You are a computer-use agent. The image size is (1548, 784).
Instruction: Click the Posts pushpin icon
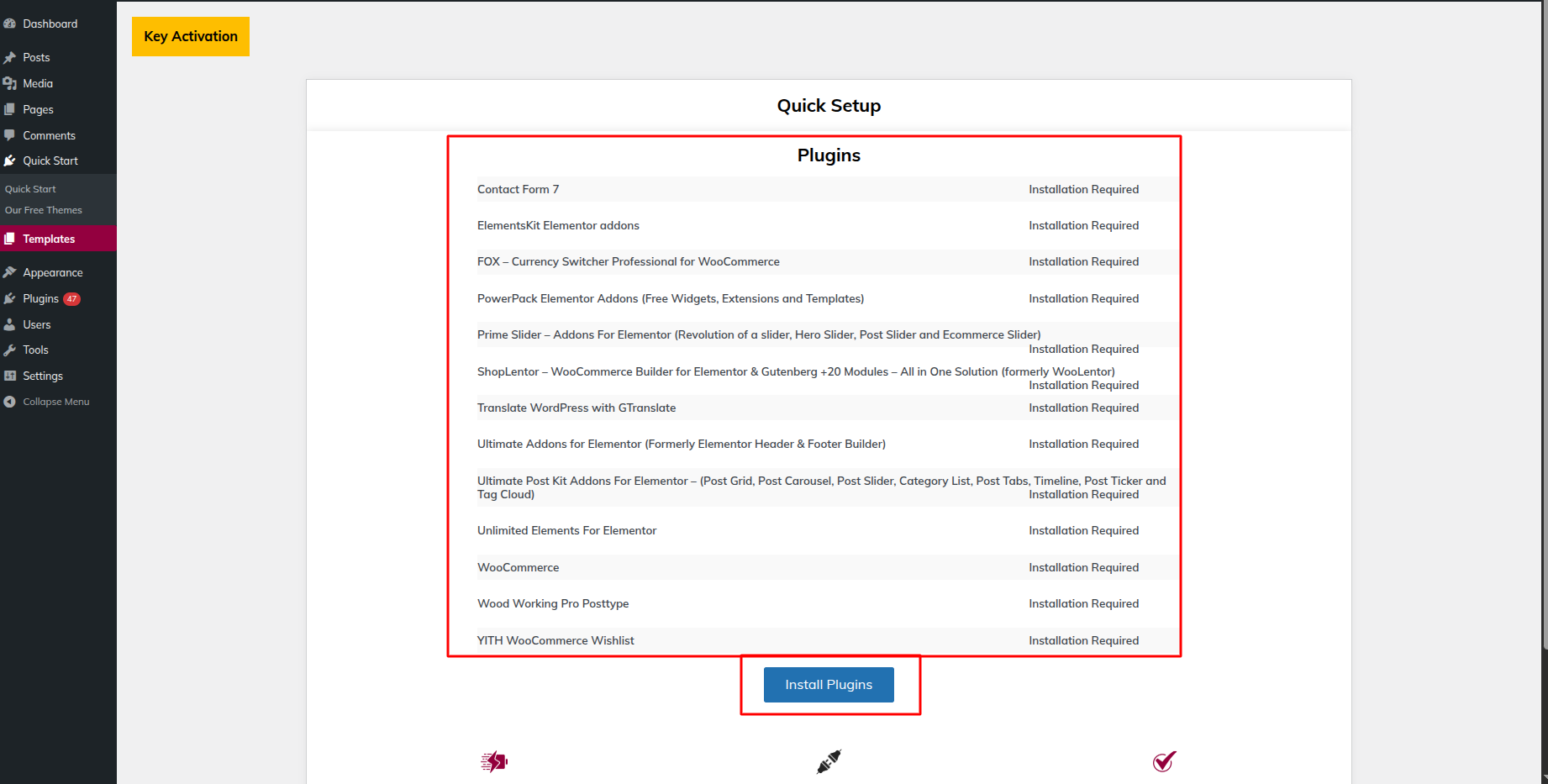coord(10,57)
